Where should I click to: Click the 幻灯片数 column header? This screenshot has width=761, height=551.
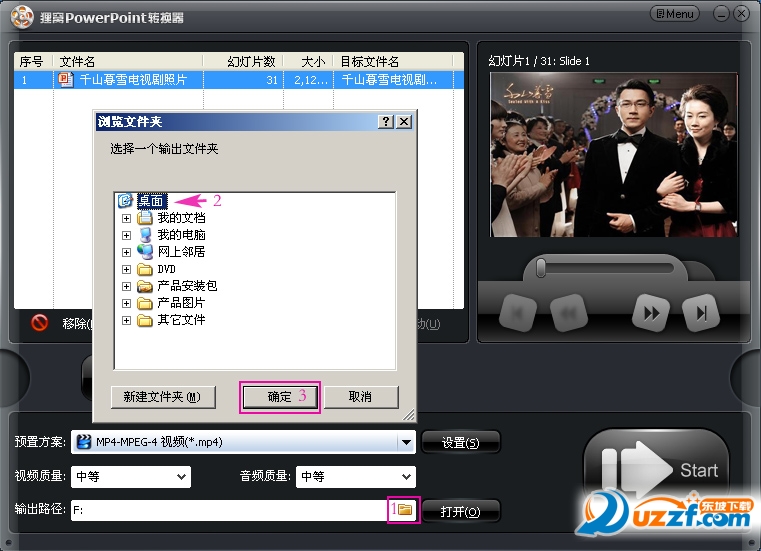coord(243,61)
